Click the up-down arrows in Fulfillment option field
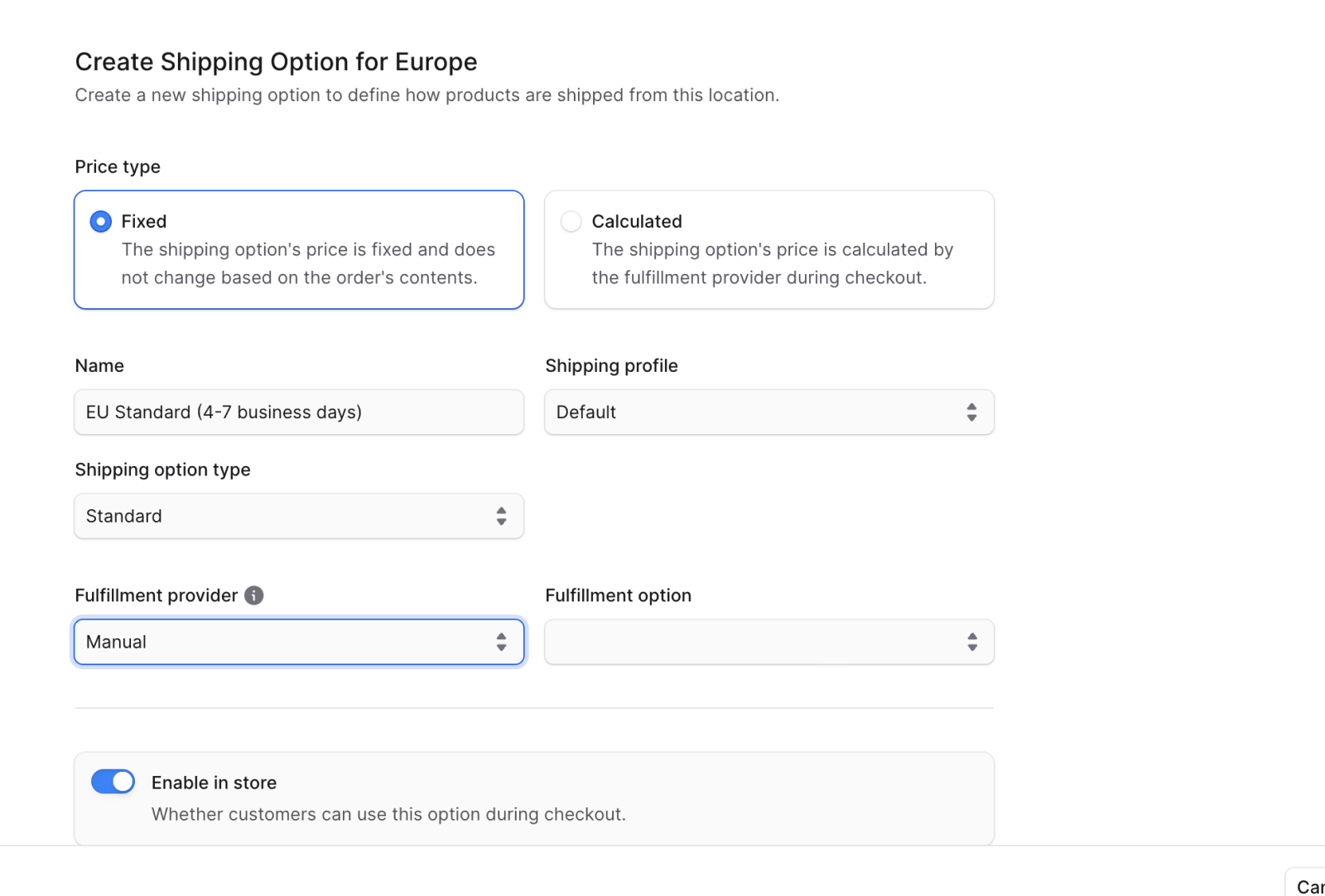 (x=971, y=643)
